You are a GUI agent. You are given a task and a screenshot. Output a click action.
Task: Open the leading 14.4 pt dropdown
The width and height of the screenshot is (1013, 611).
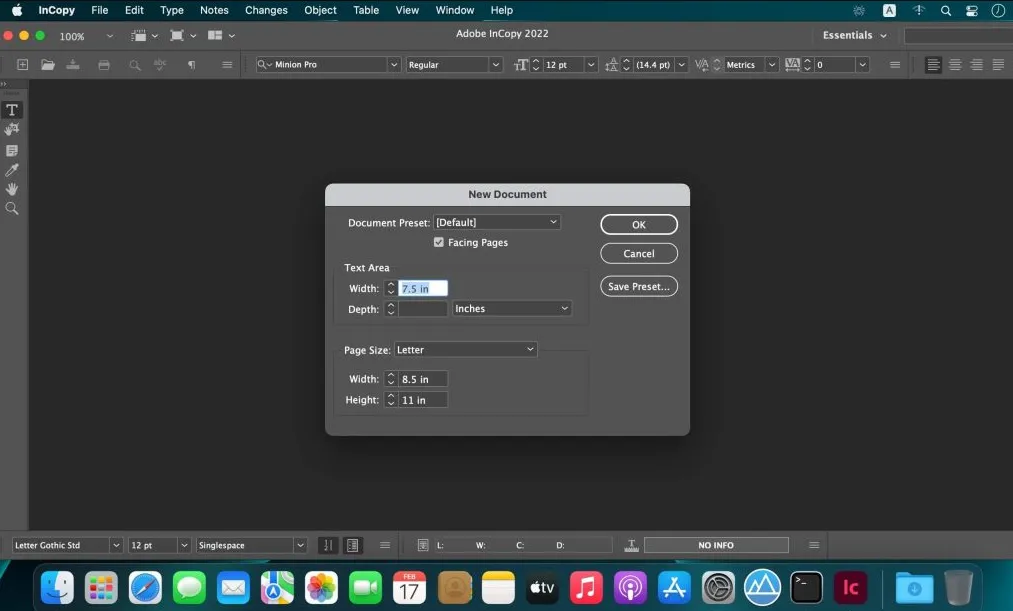click(x=681, y=65)
